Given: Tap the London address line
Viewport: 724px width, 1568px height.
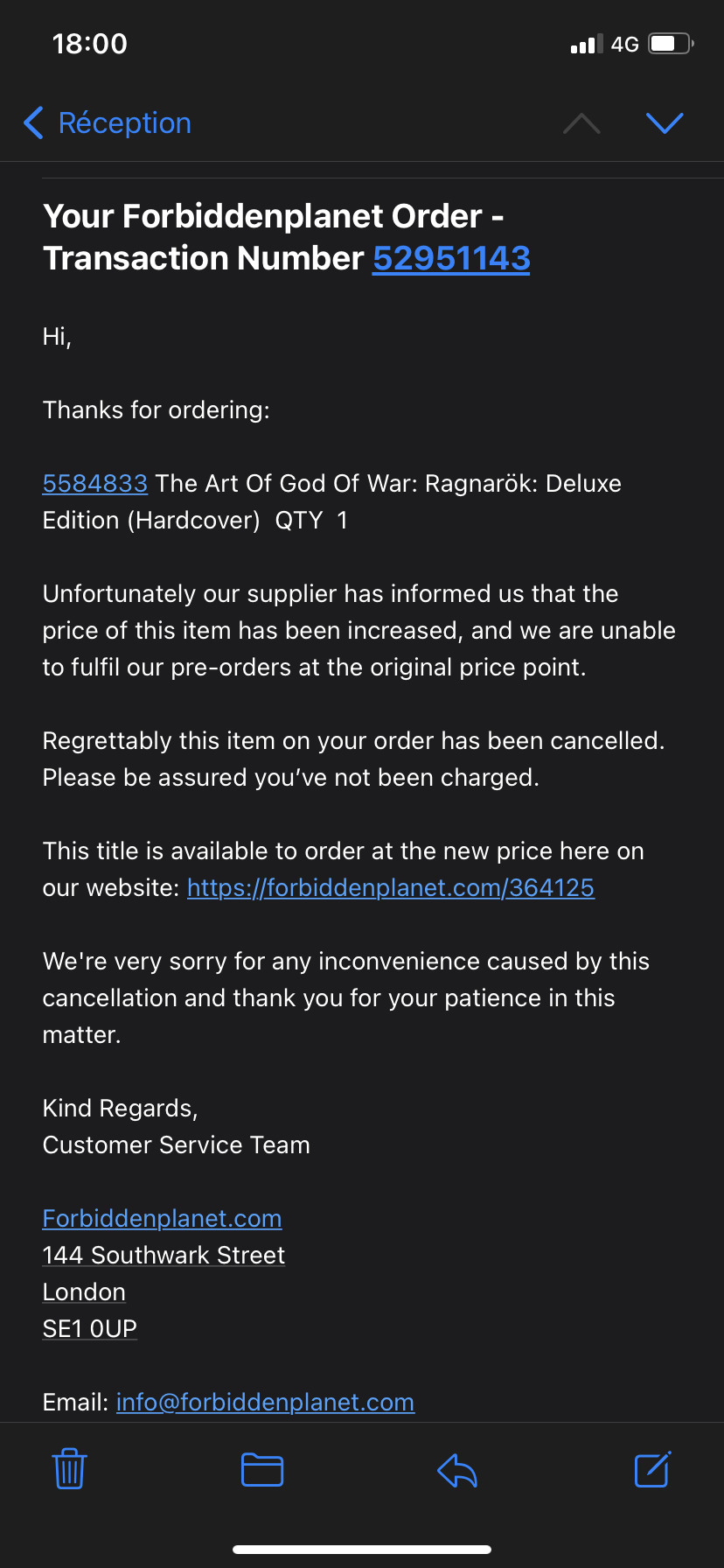Looking at the screenshot, I should pyautogui.click(x=84, y=1291).
